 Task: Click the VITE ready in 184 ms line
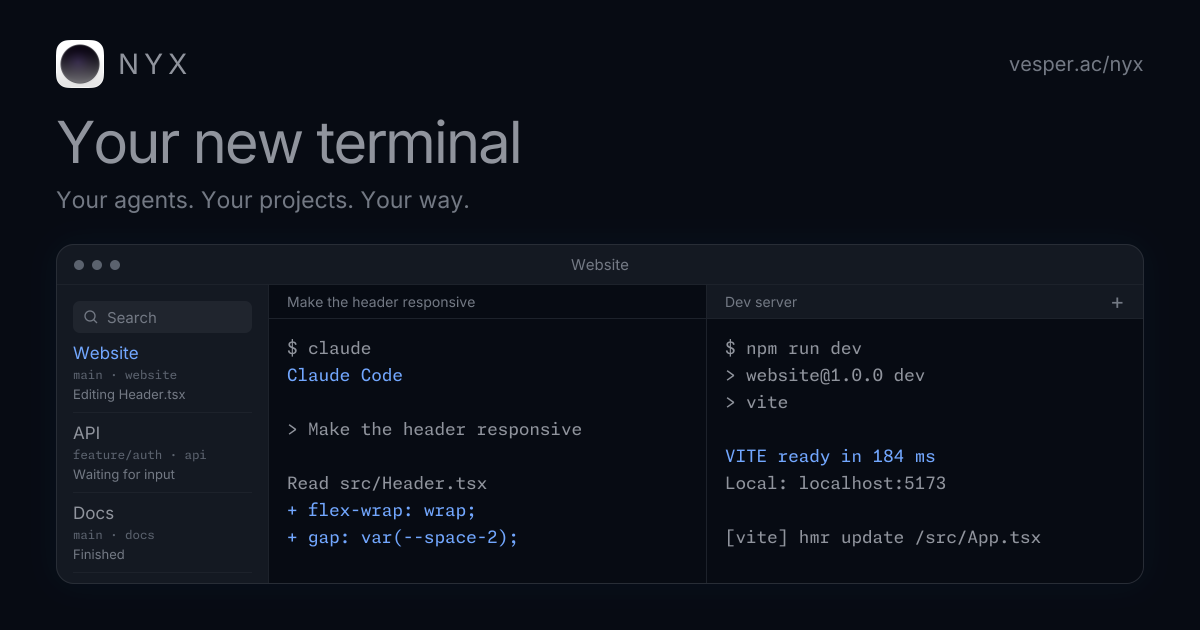(x=830, y=457)
